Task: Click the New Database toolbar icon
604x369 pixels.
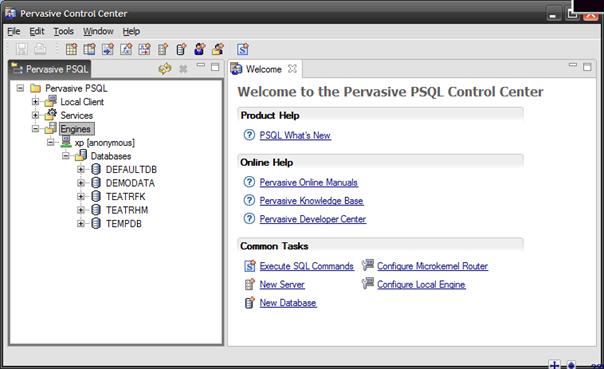Action: 181,49
